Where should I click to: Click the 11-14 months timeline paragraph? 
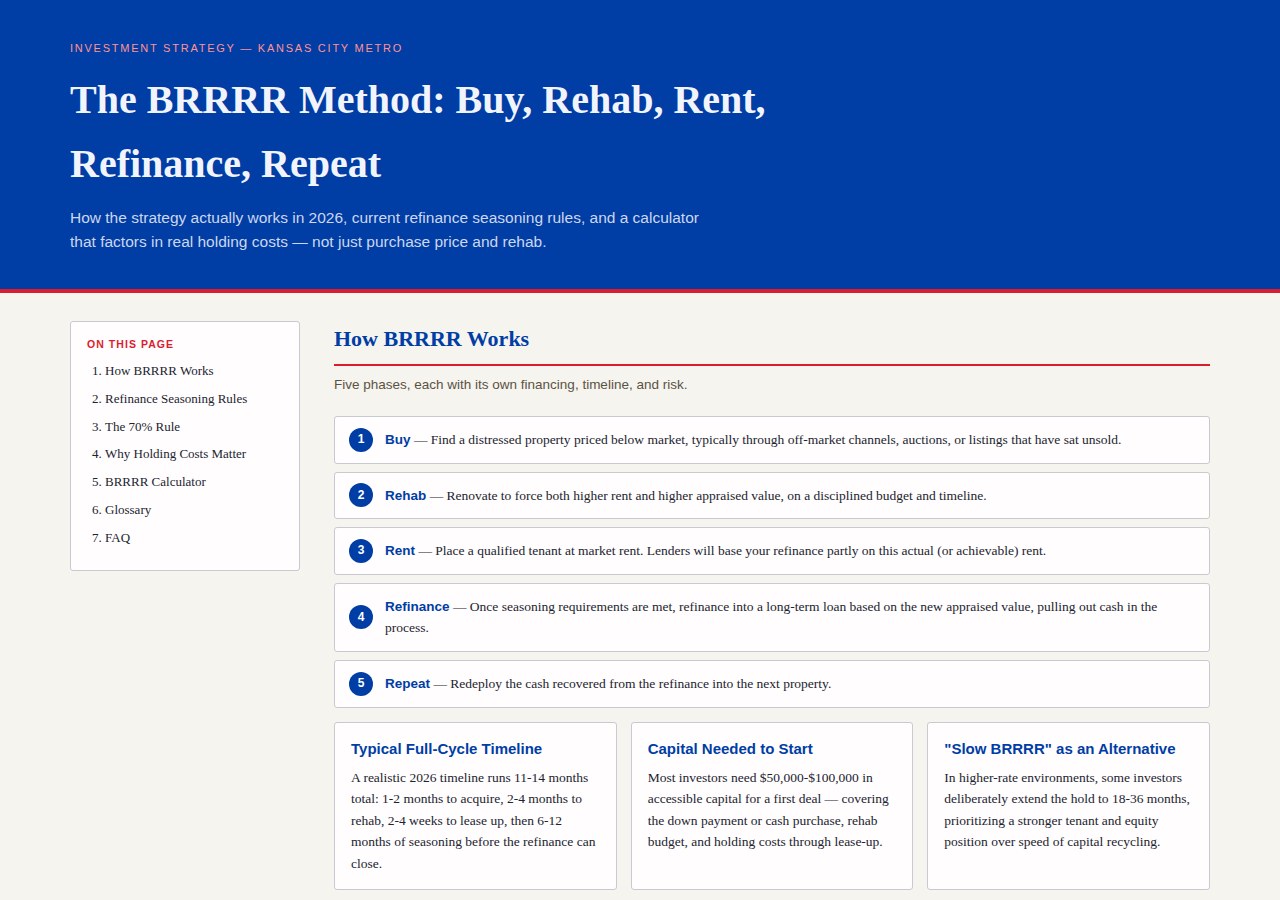click(x=475, y=821)
